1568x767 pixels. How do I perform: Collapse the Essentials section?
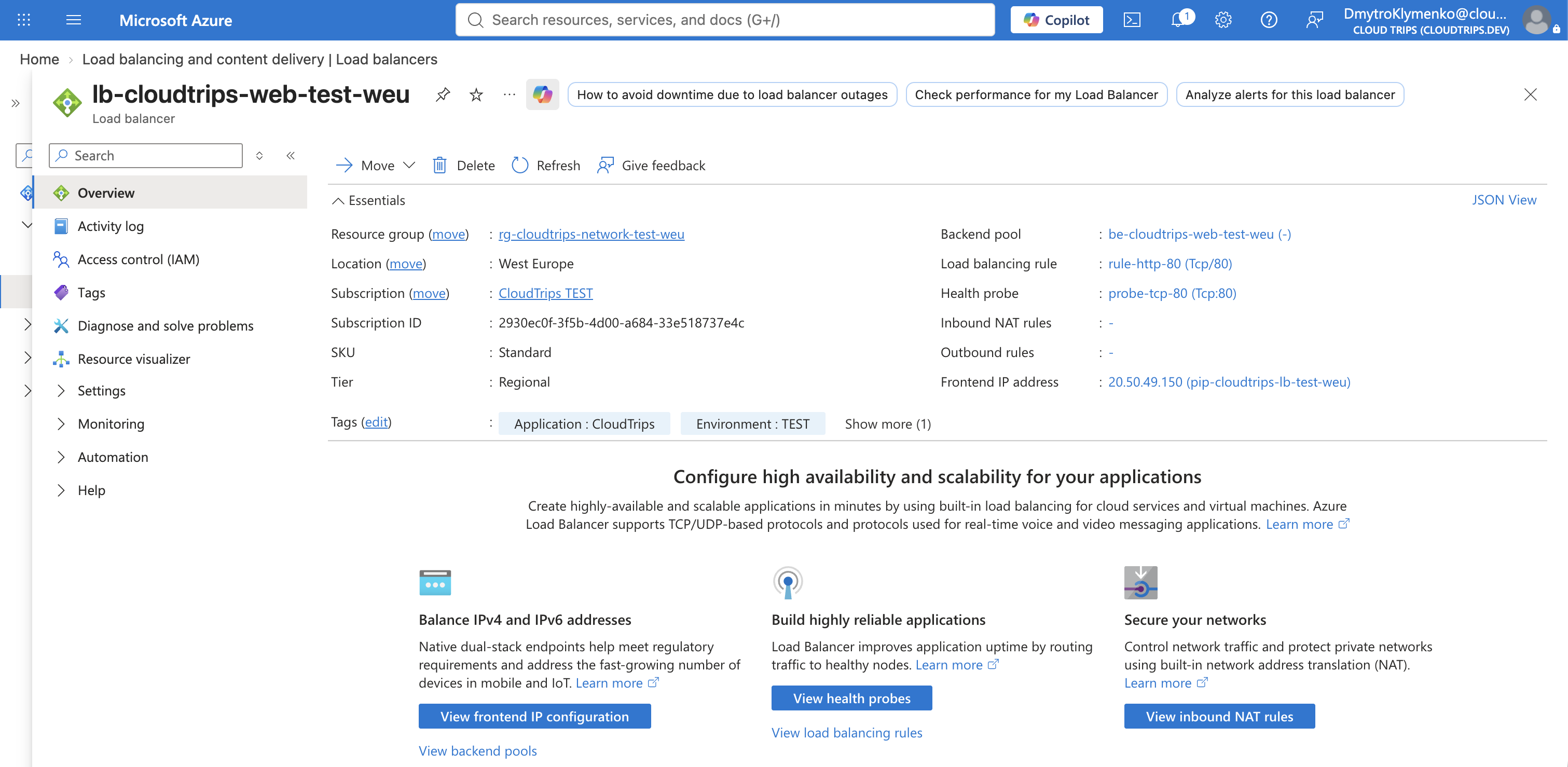click(368, 200)
